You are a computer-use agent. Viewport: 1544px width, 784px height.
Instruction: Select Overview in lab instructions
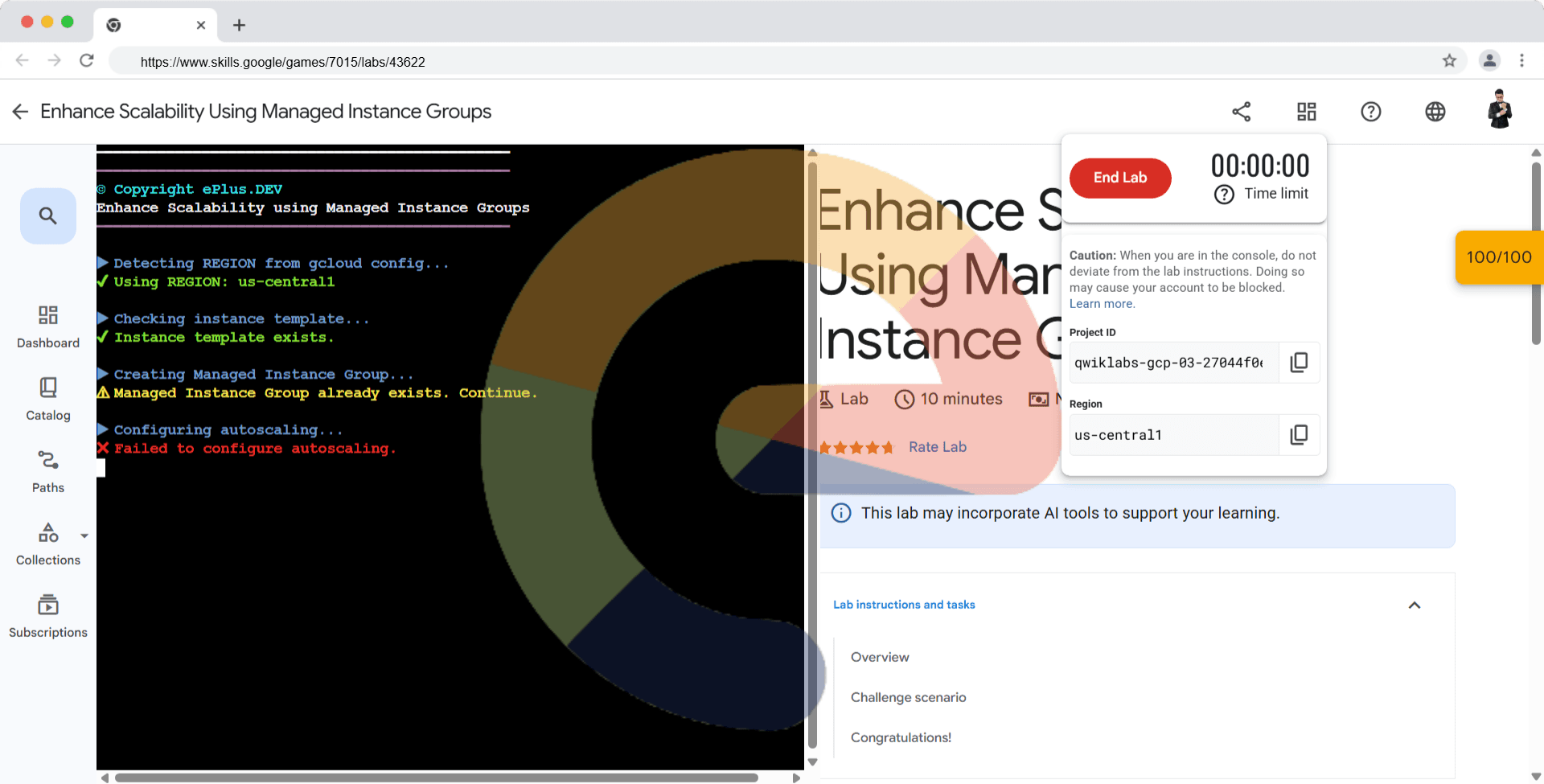(880, 657)
